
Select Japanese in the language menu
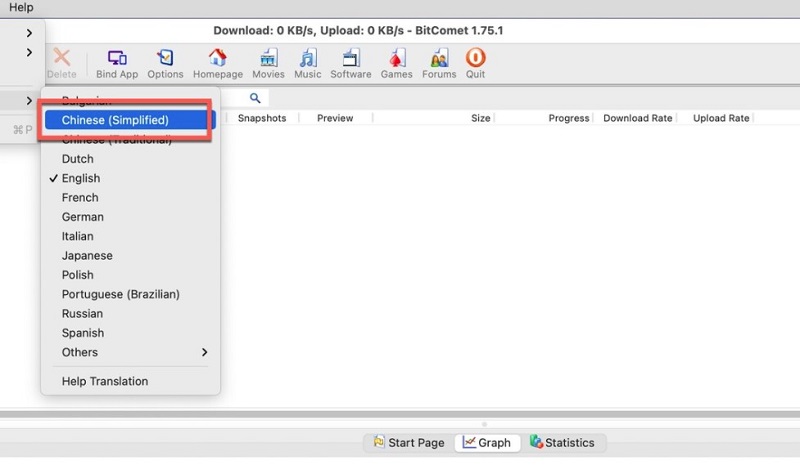tap(87, 256)
